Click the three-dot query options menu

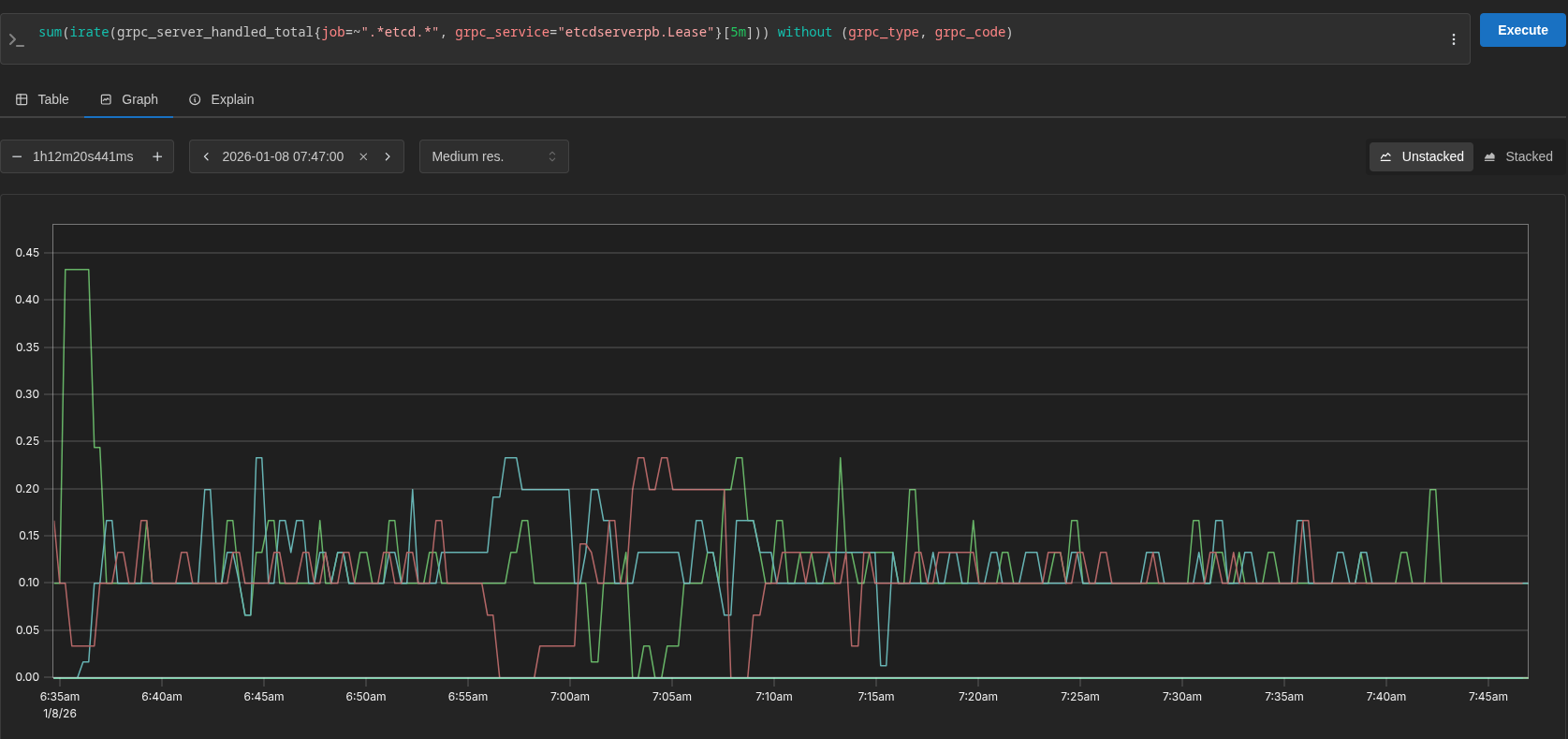[1453, 39]
